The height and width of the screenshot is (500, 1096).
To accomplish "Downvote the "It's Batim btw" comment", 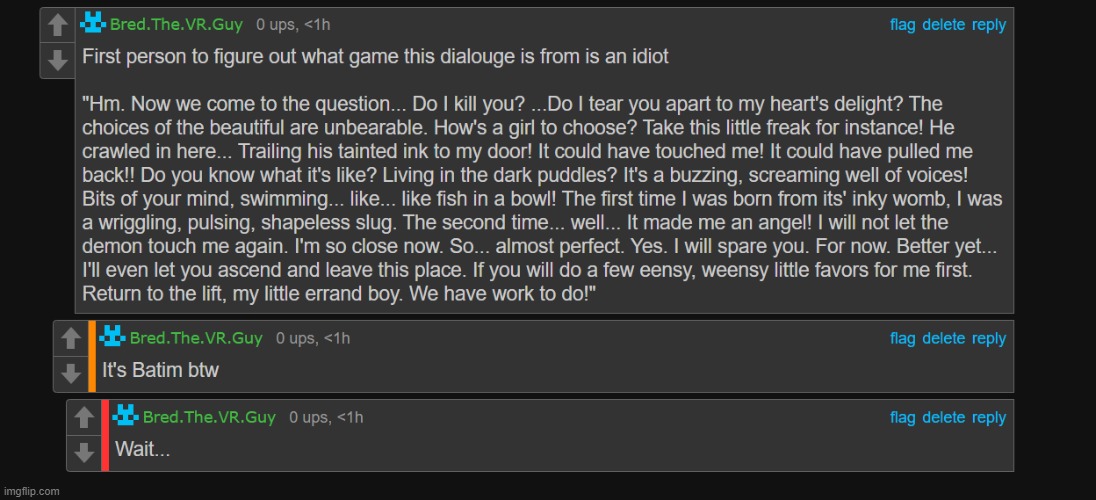I will (x=70, y=374).
